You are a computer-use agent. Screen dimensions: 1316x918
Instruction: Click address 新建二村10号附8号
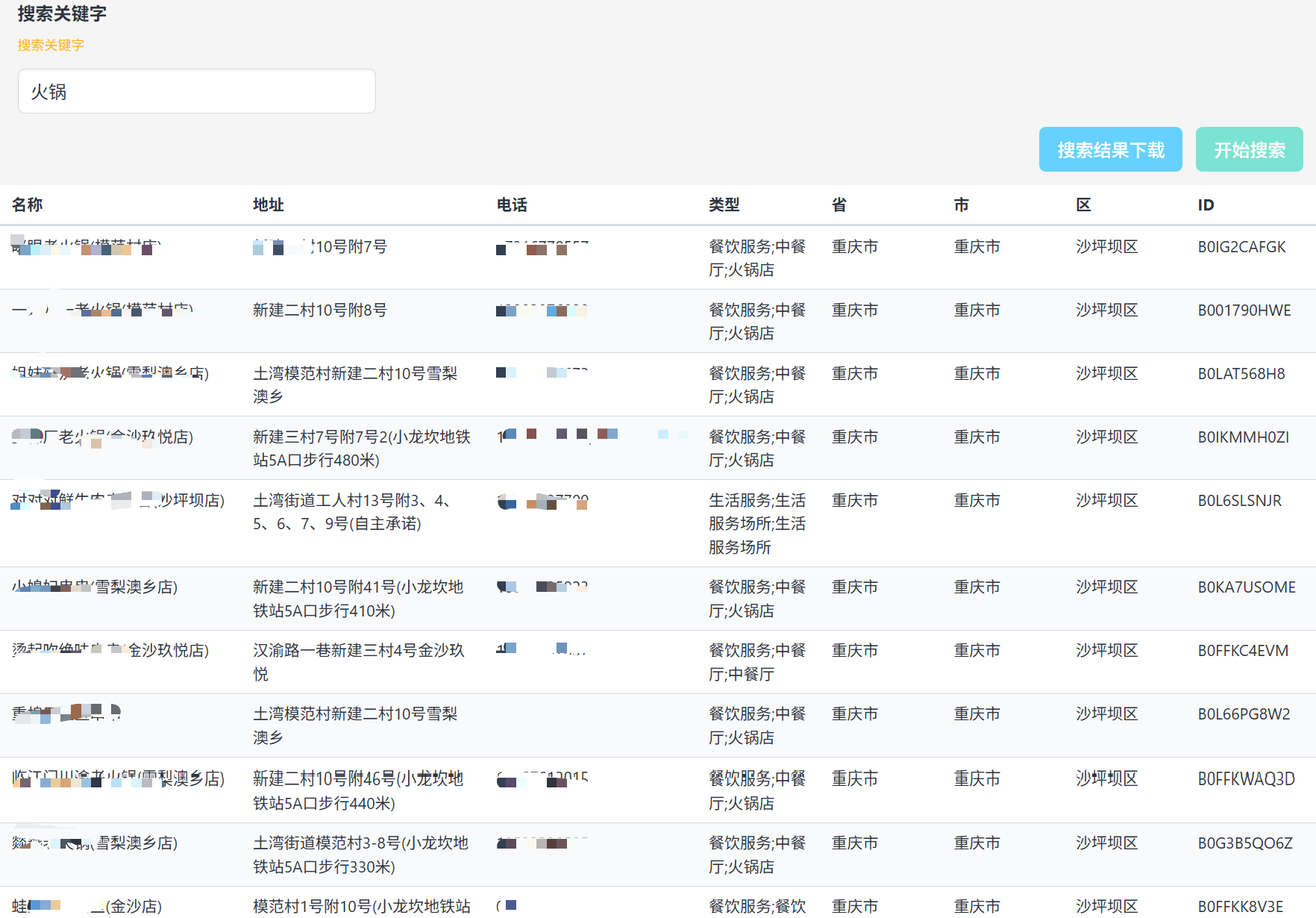319,310
